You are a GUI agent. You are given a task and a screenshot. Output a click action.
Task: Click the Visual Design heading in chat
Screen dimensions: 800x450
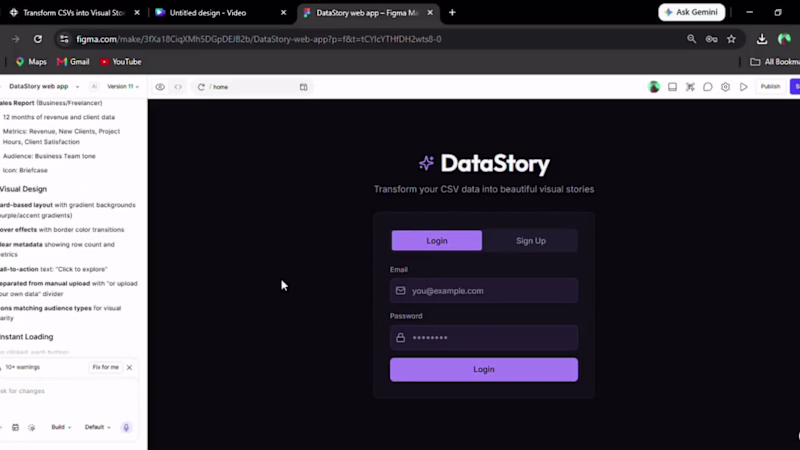23,189
